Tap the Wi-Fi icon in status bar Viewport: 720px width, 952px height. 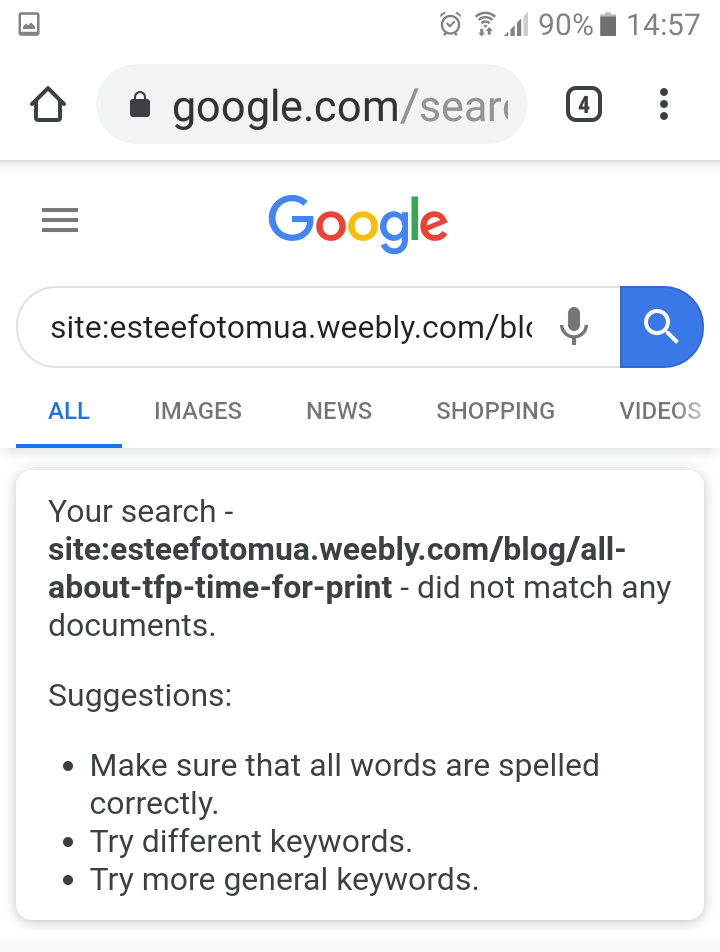click(x=485, y=24)
